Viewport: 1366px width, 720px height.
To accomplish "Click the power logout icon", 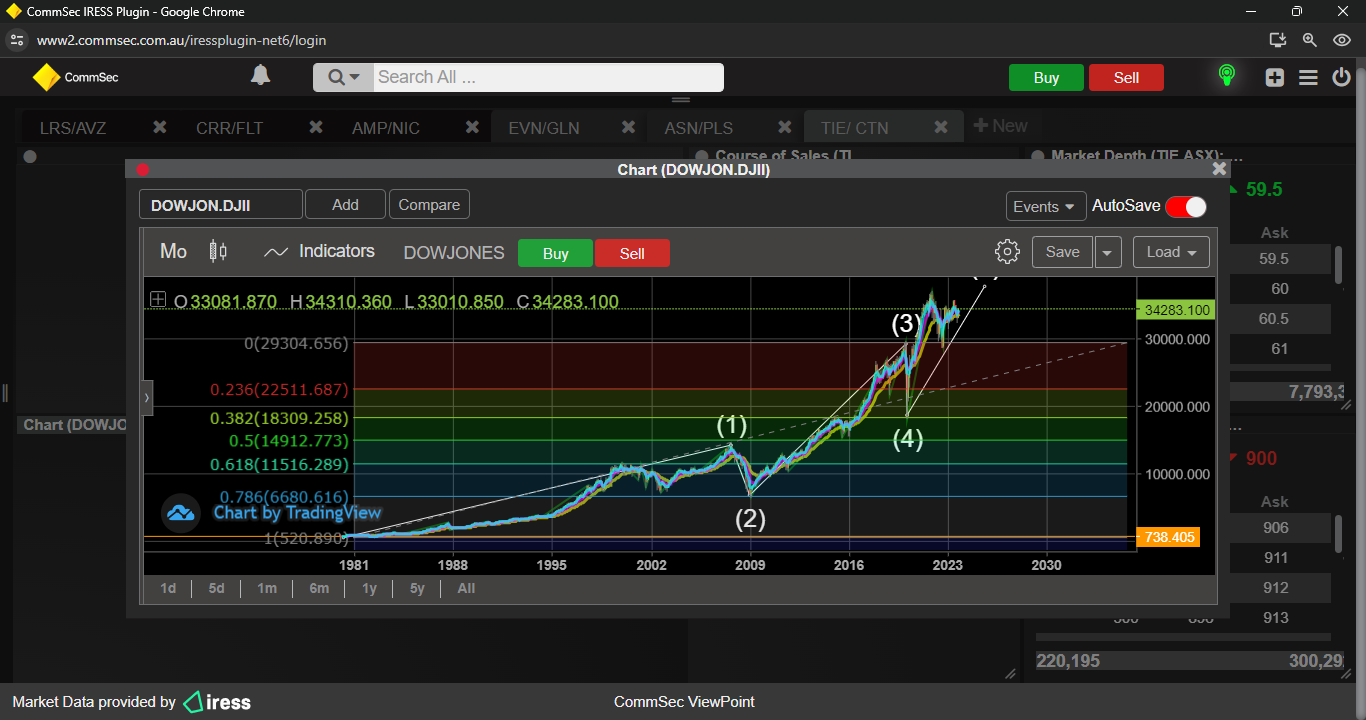I will (1342, 77).
